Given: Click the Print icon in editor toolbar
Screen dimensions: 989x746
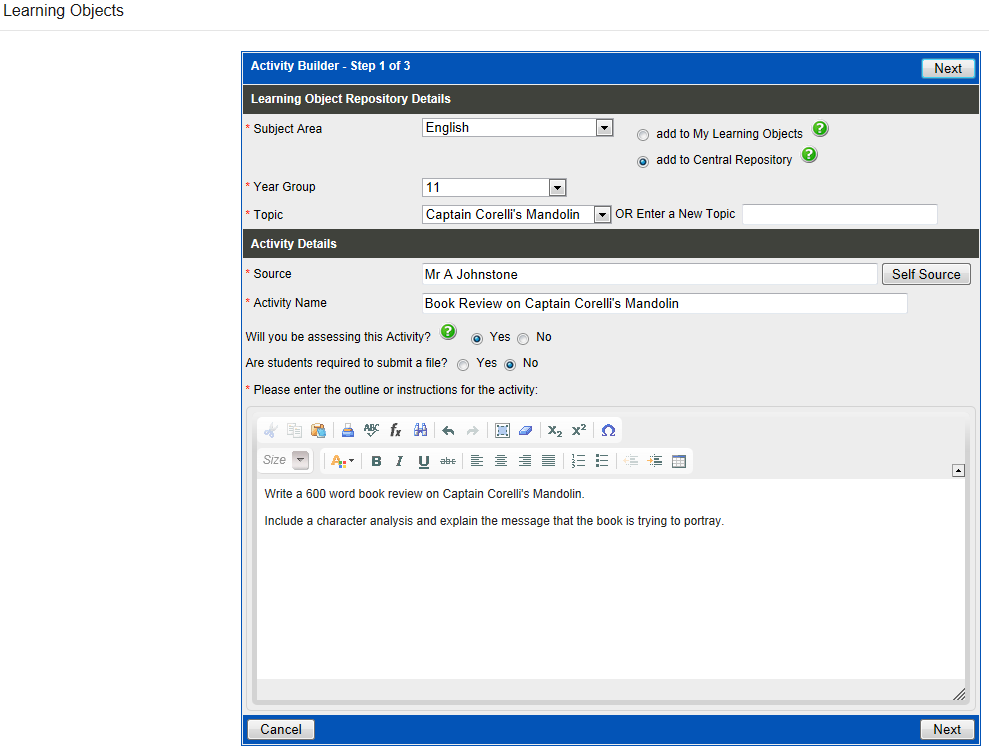Looking at the screenshot, I should pos(348,430).
